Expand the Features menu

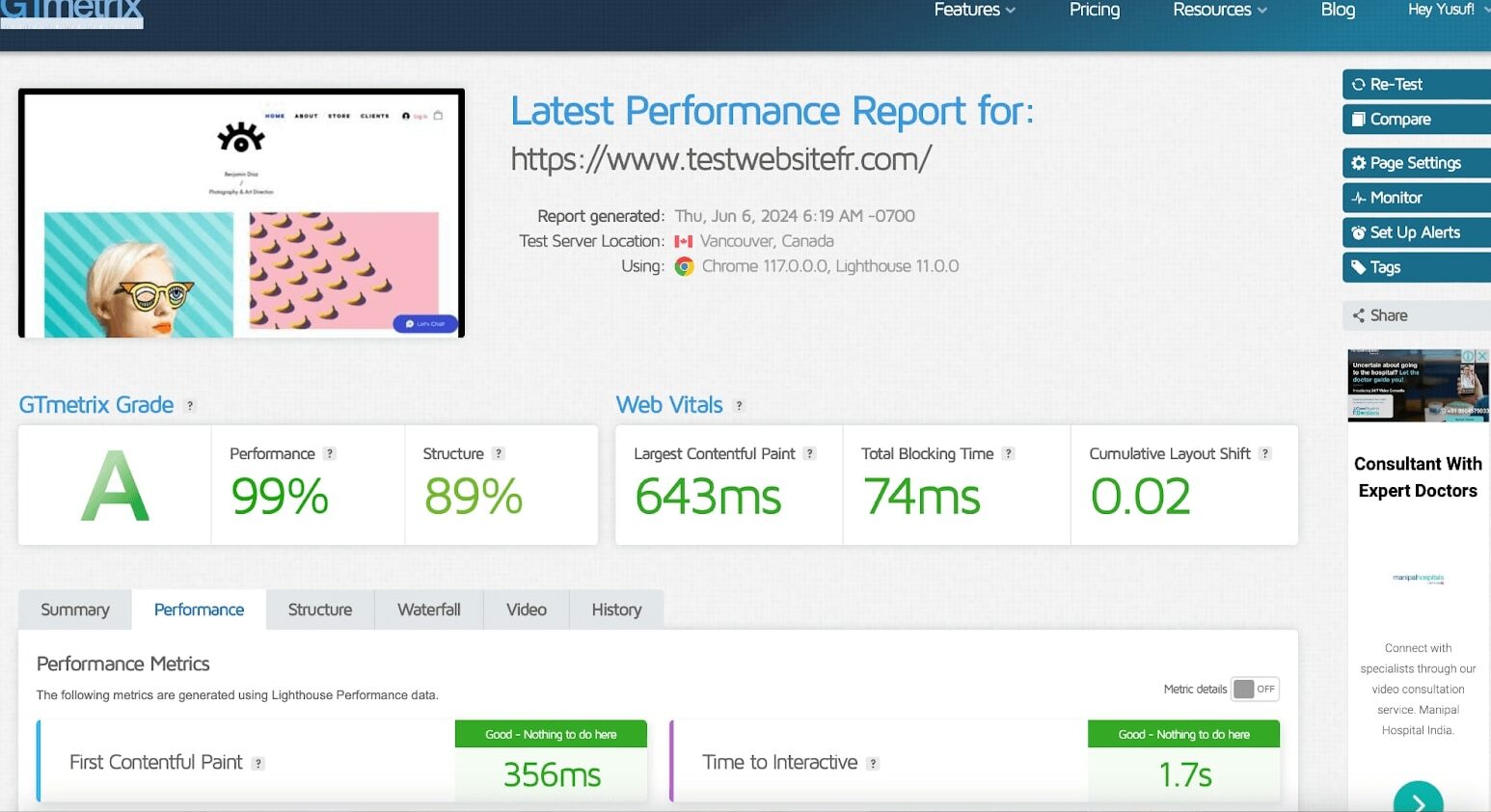point(975,10)
